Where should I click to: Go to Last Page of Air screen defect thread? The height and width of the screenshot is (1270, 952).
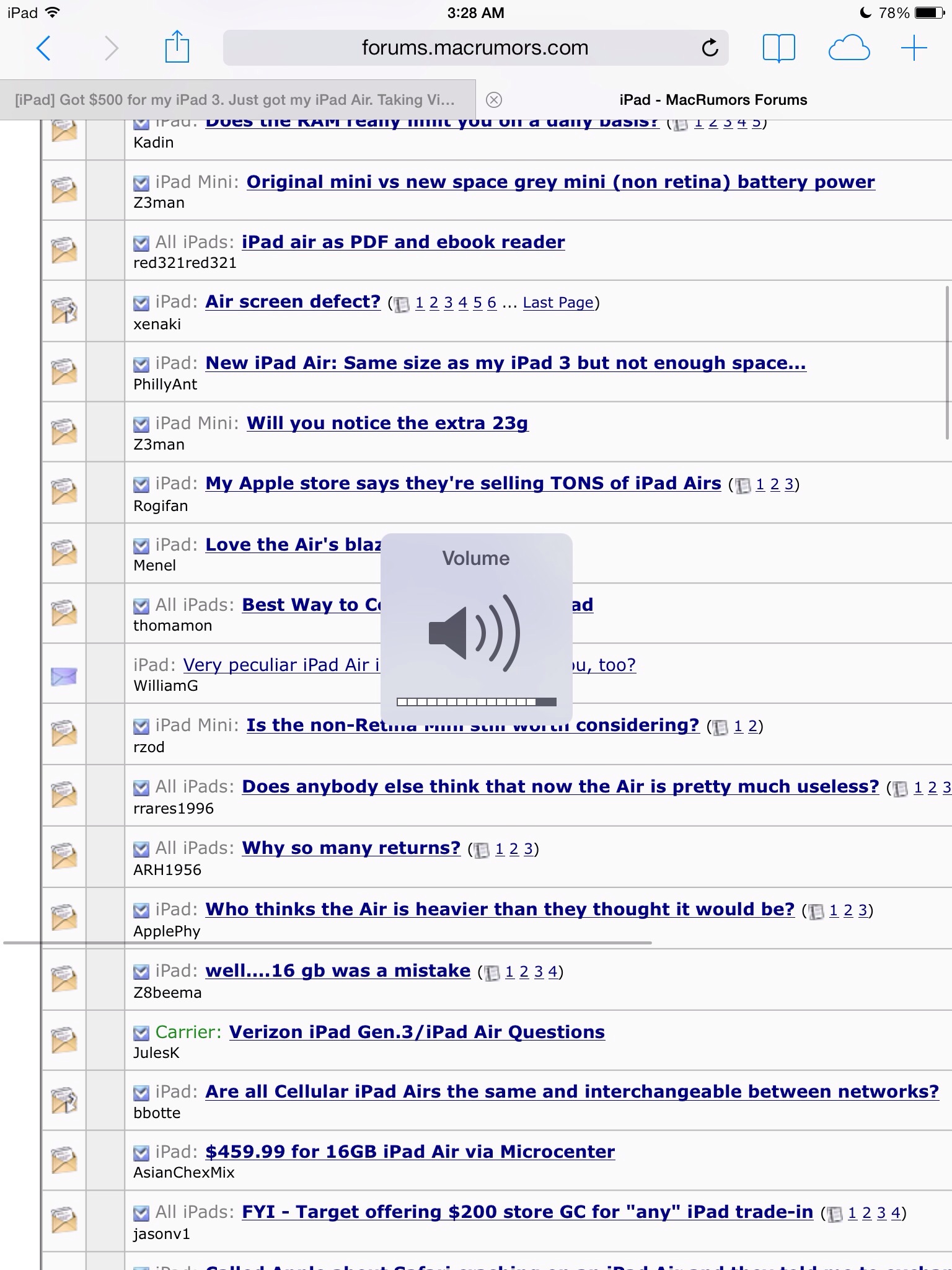click(558, 303)
